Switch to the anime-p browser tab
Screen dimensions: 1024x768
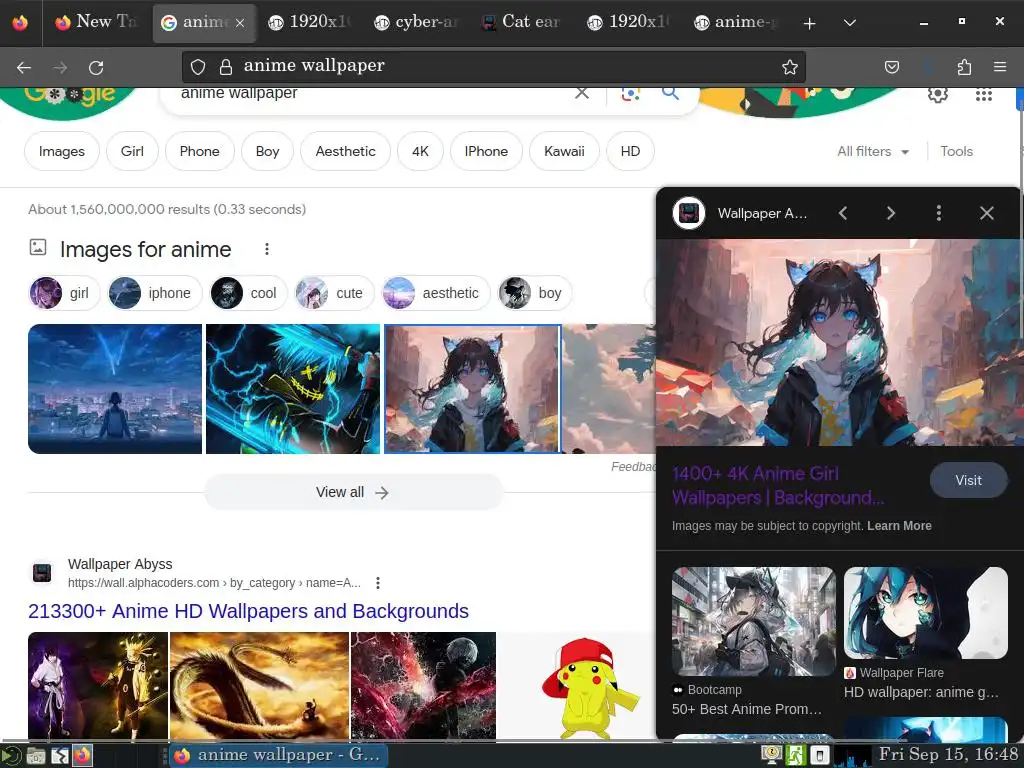tap(737, 22)
